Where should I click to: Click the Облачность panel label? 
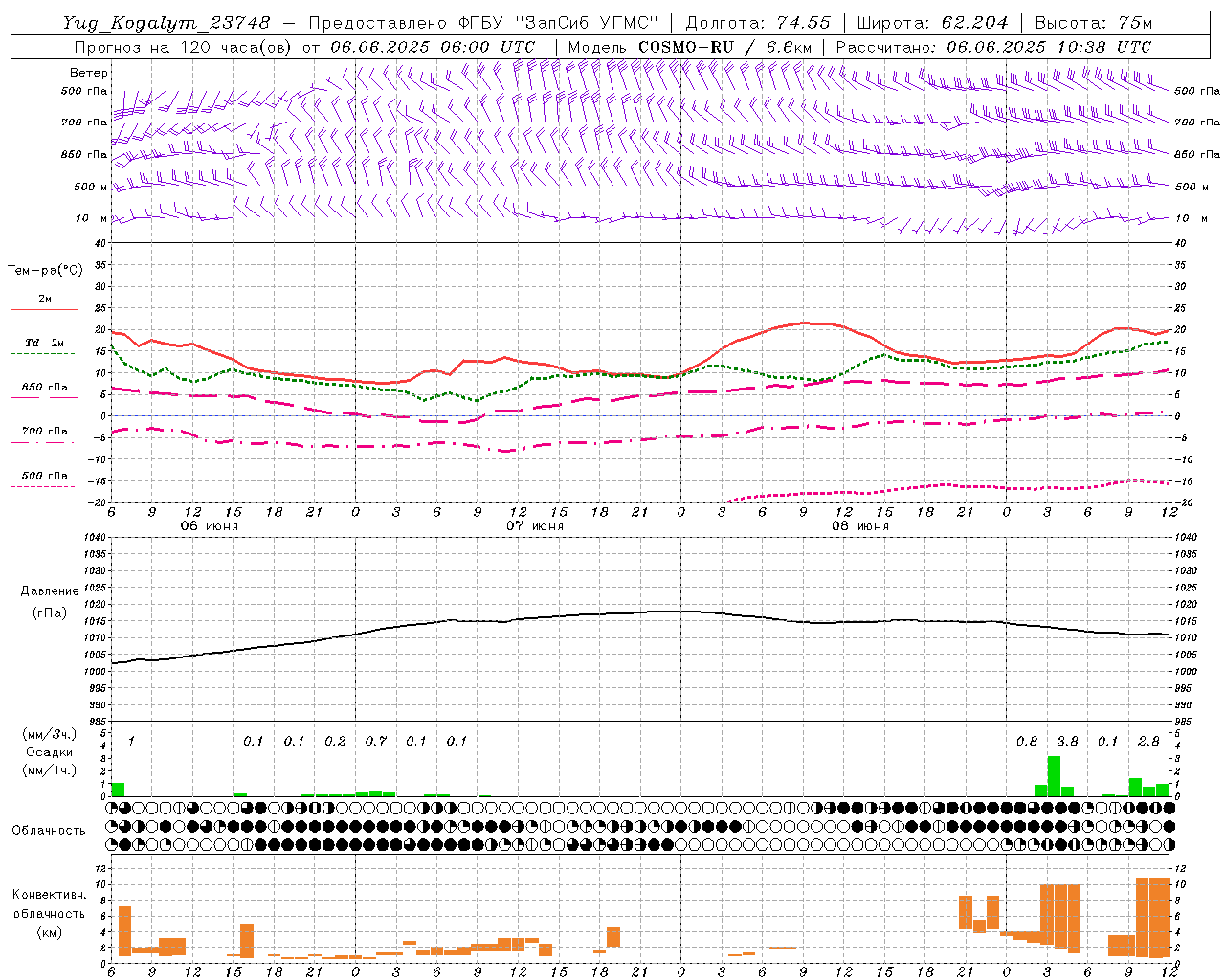[x=48, y=830]
